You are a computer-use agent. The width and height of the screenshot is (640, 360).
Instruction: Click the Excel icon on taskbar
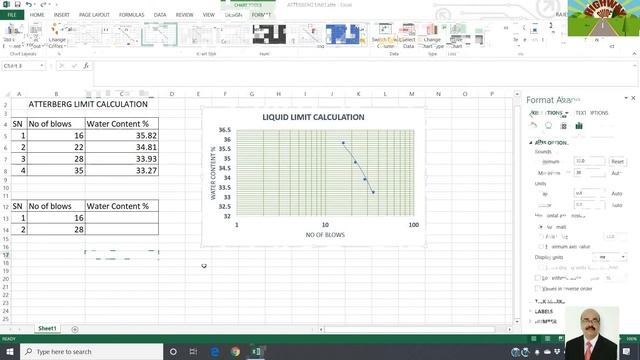[x=256, y=351]
